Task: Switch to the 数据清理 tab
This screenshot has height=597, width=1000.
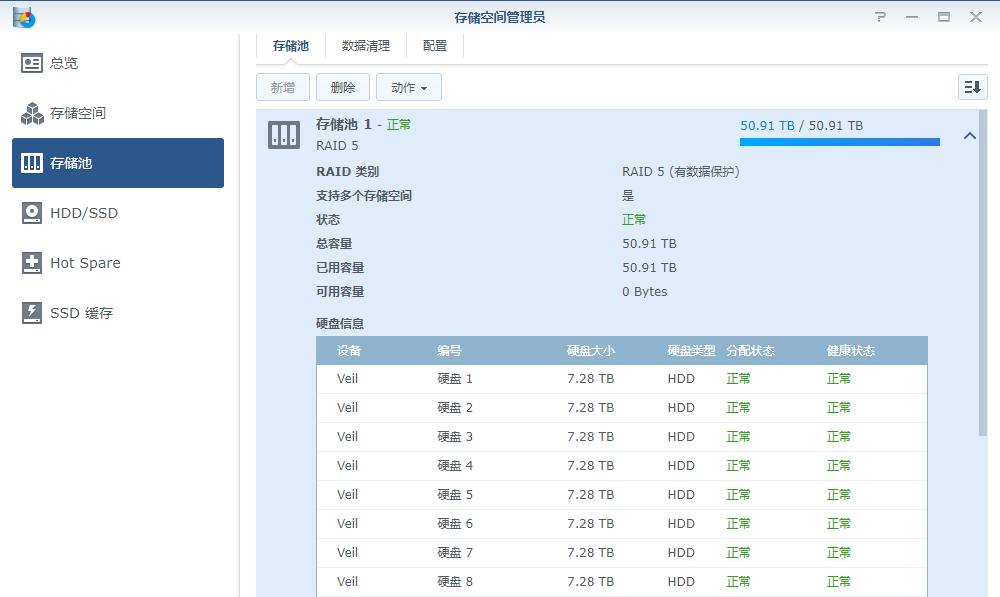Action: point(367,45)
